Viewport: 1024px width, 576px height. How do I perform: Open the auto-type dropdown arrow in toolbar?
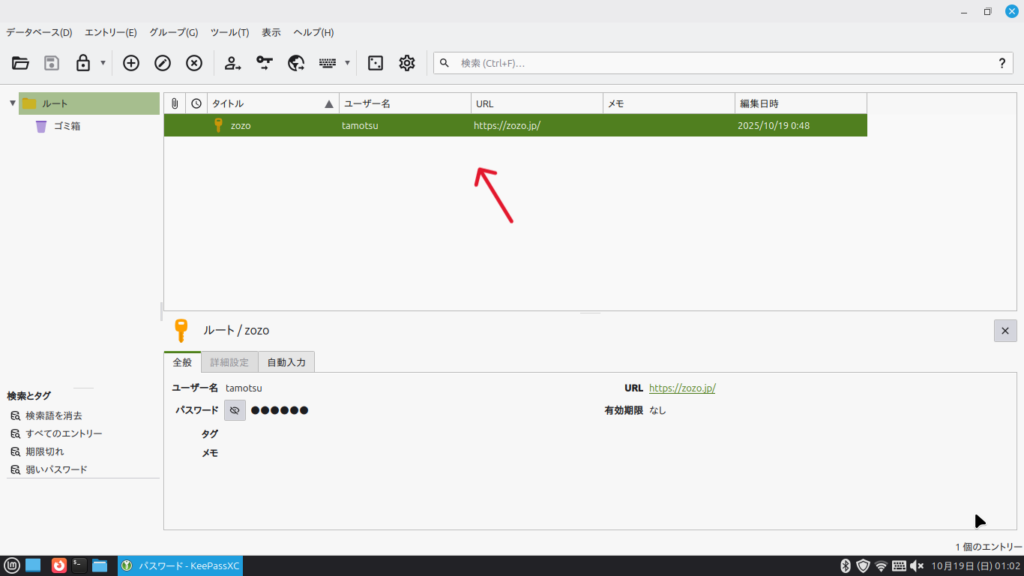tap(347, 63)
